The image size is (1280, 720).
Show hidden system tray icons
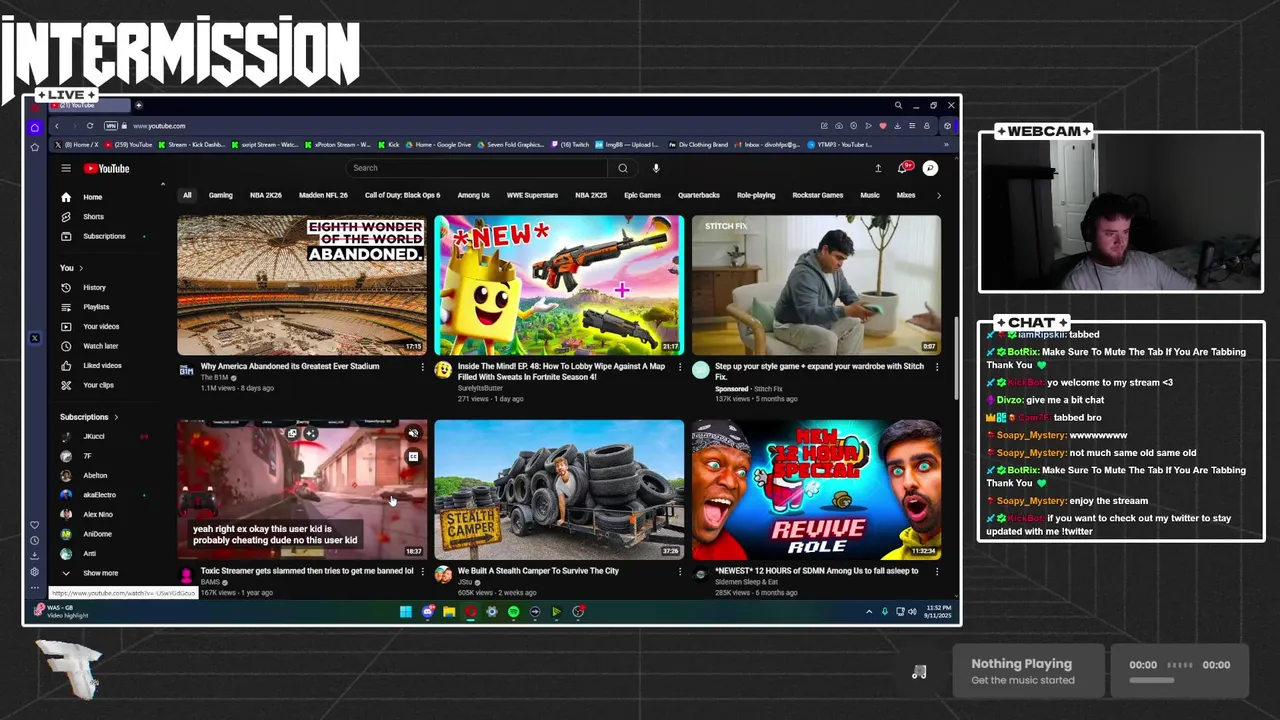[x=869, y=612]
